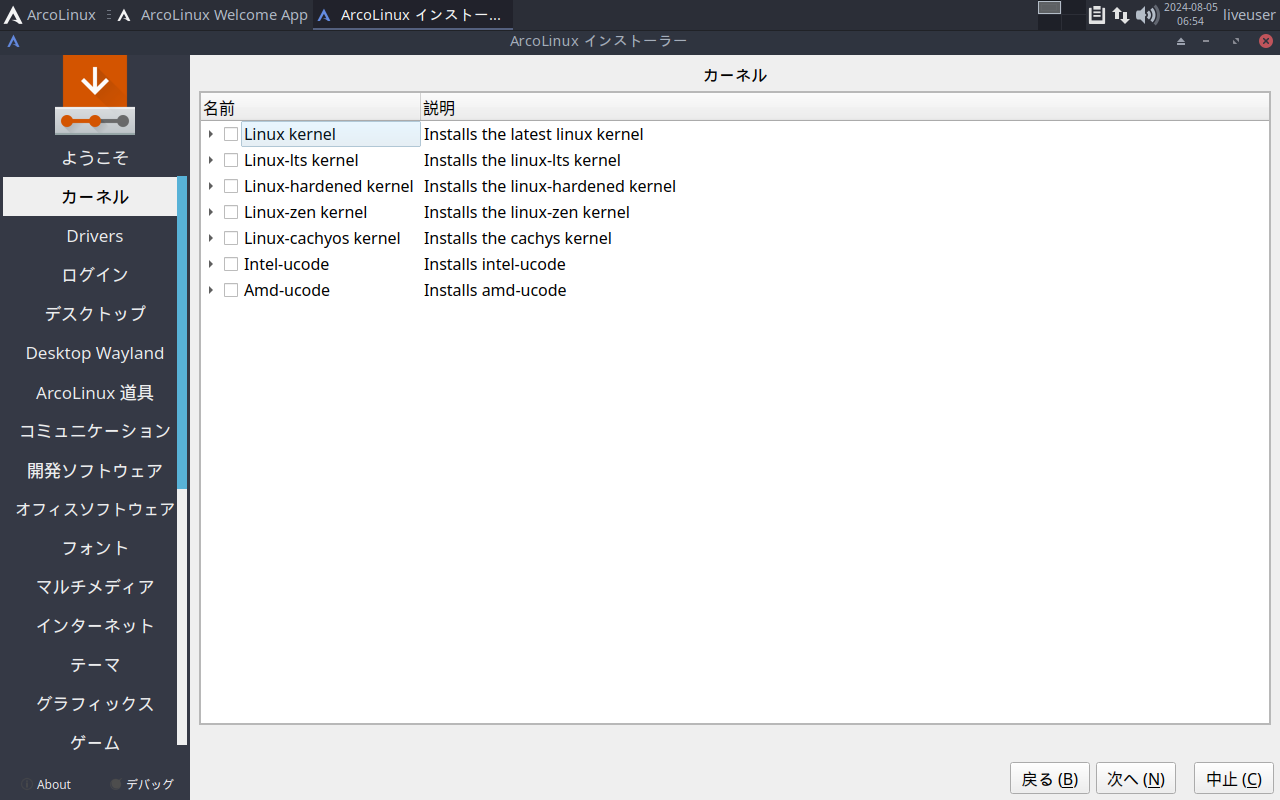Expand the Linux kernel tree row
The width and height of the screenshot is (1280, 800).
click(x=210, y=134)
